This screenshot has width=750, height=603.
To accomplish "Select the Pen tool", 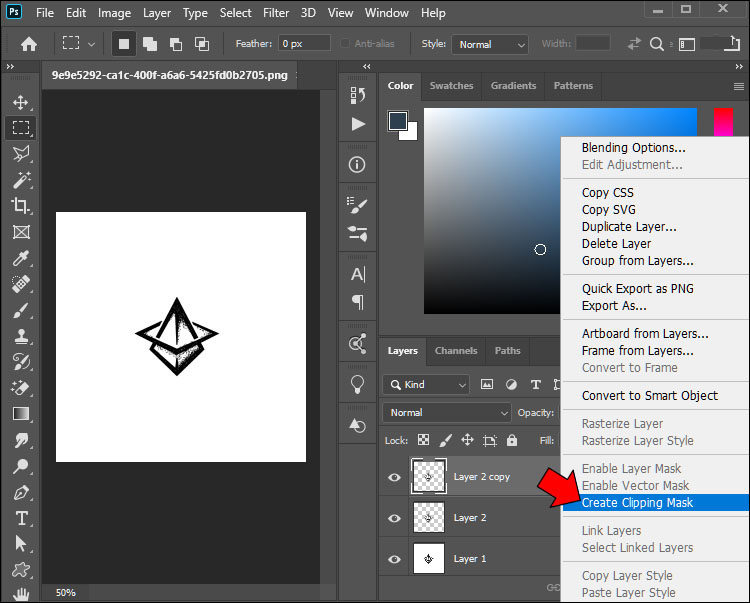I will coord(21,493).
